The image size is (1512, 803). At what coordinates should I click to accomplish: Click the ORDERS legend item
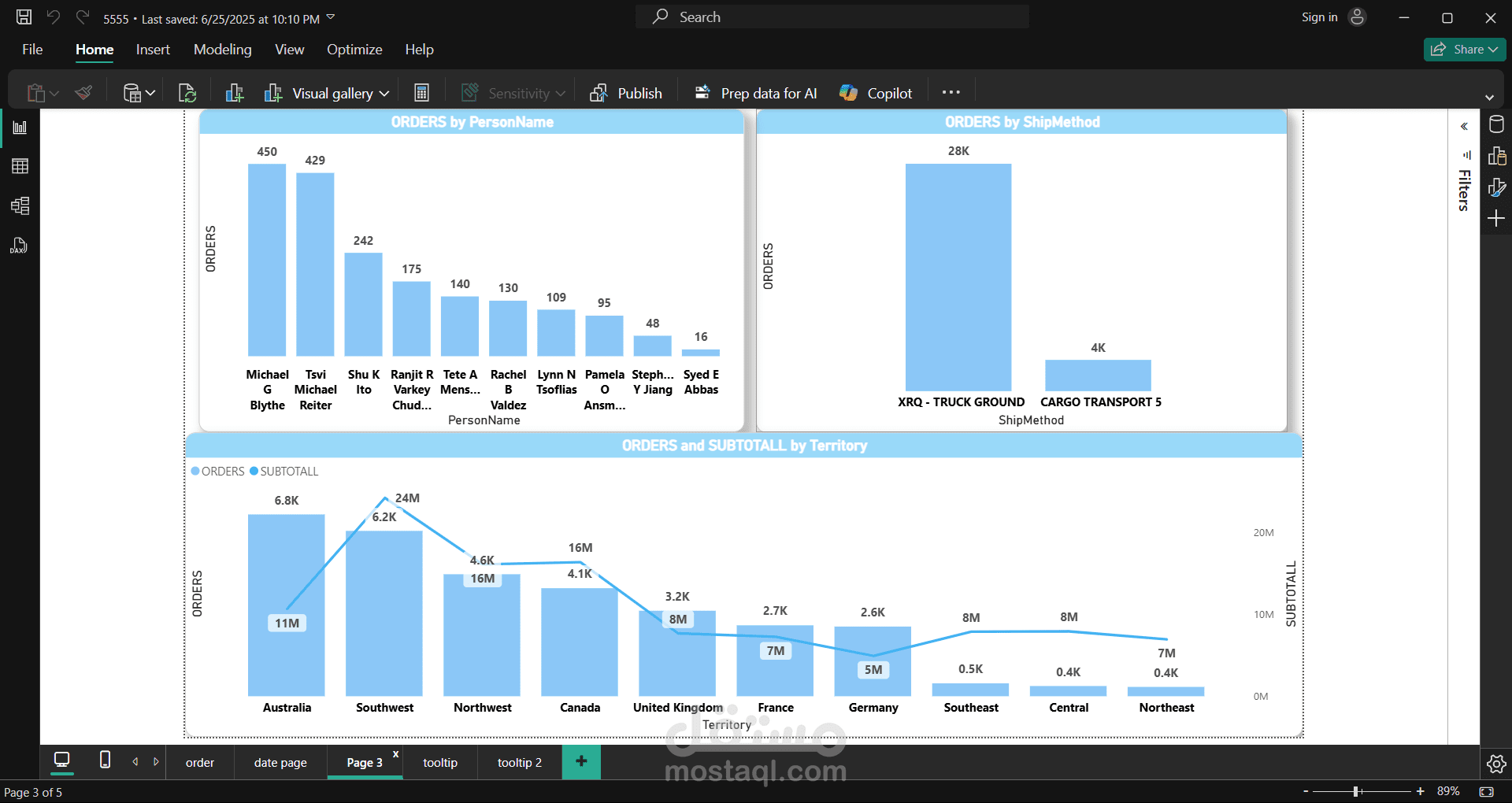(x=218, y=471)
